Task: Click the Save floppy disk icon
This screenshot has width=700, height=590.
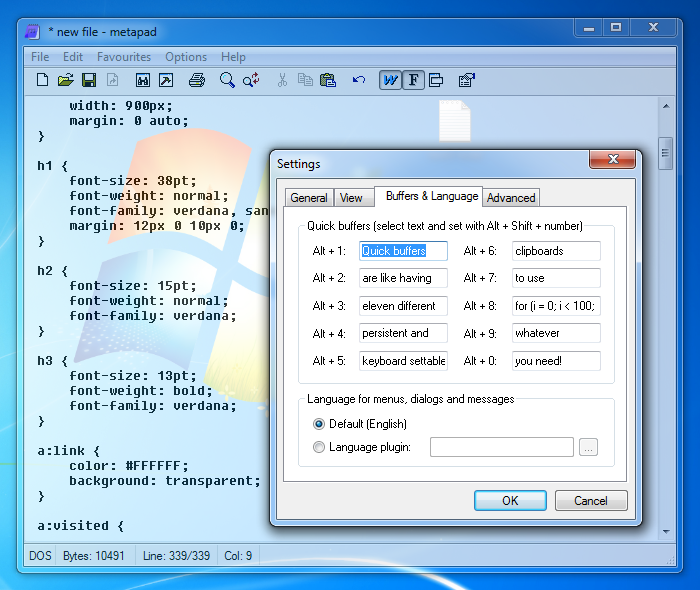Action: point(88,80)
